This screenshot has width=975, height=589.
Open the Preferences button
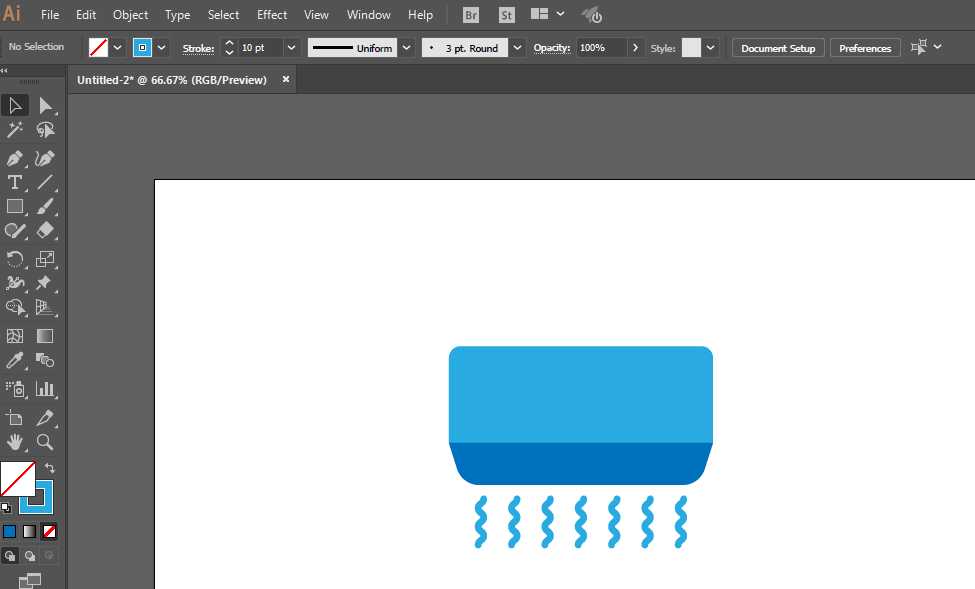click(x=865, y=48)
